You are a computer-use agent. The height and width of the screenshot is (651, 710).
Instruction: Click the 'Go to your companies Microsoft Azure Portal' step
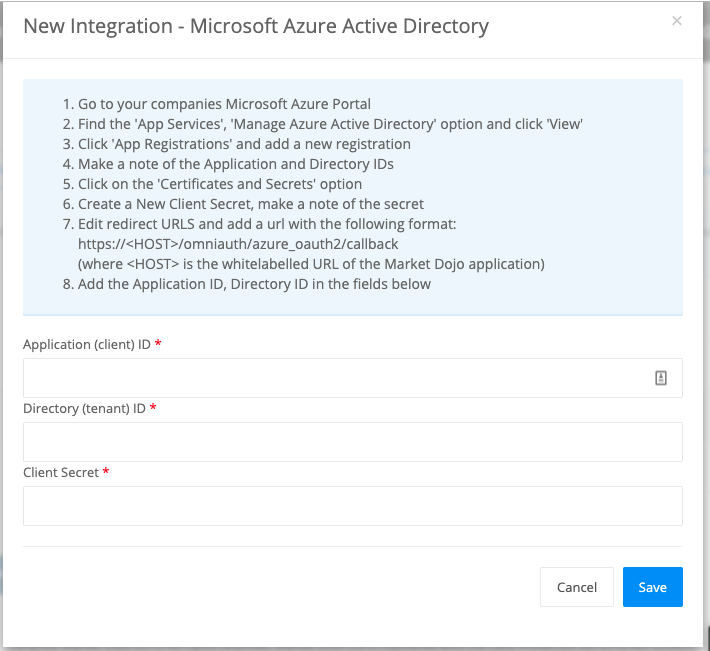(x=224, y=104)
